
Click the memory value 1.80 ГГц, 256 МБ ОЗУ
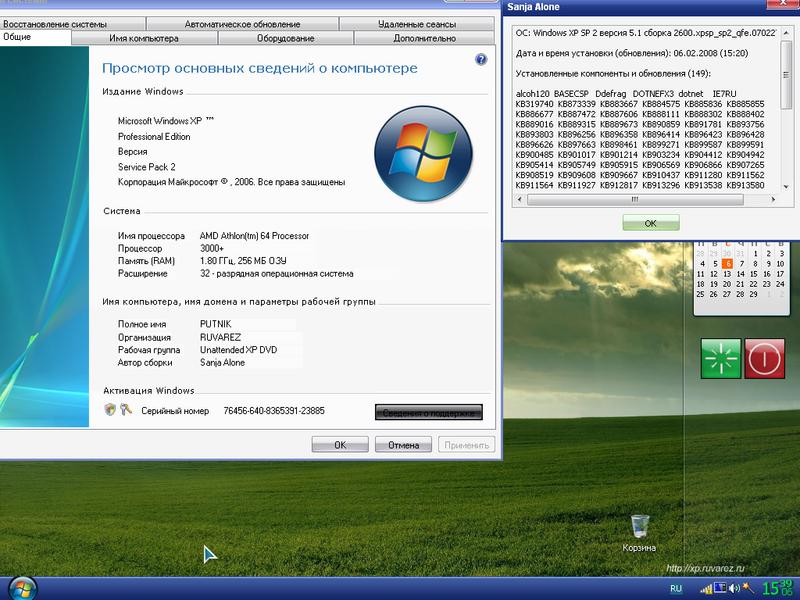243,261
